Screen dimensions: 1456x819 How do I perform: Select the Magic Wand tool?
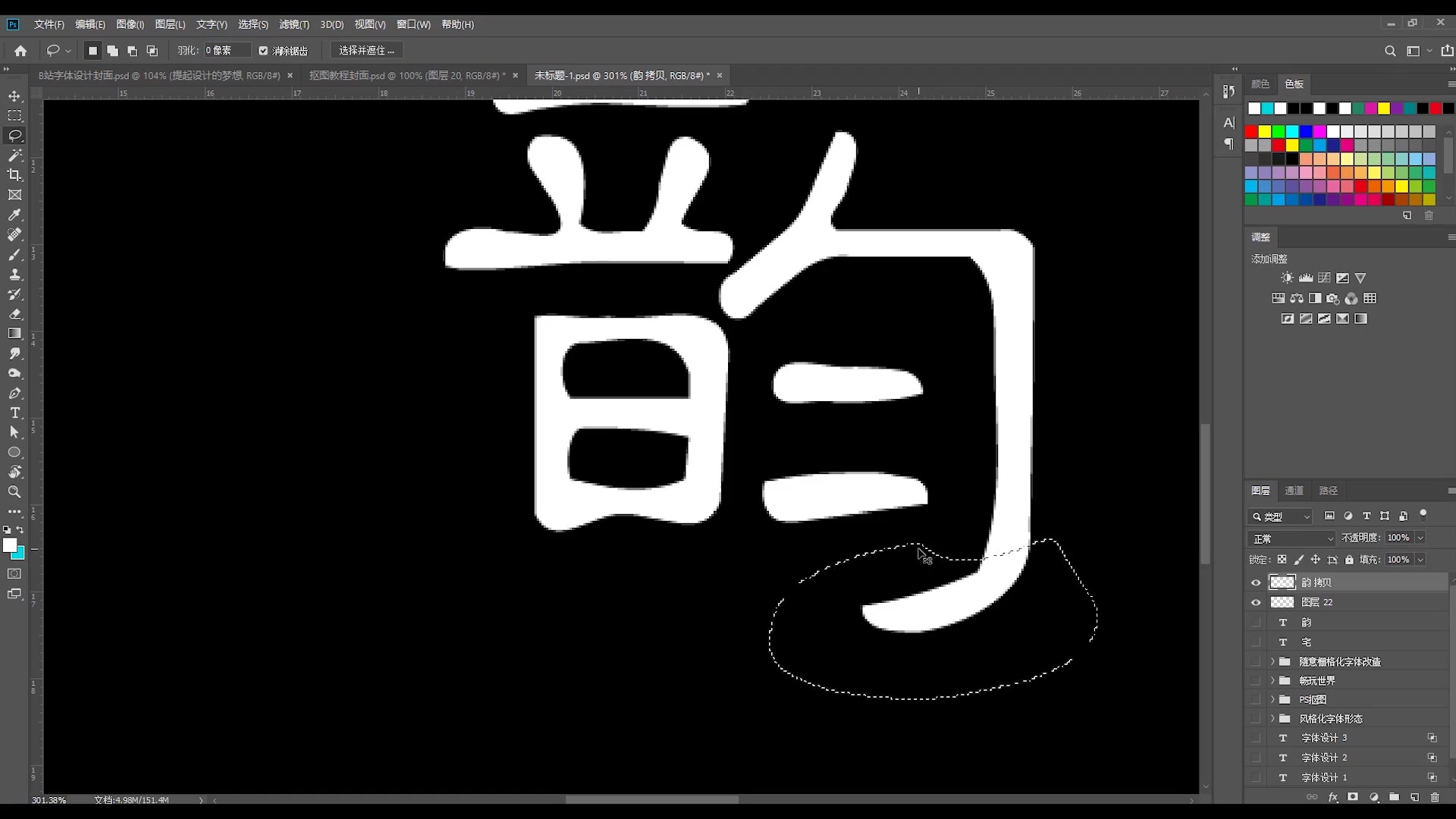click(14, 155)
